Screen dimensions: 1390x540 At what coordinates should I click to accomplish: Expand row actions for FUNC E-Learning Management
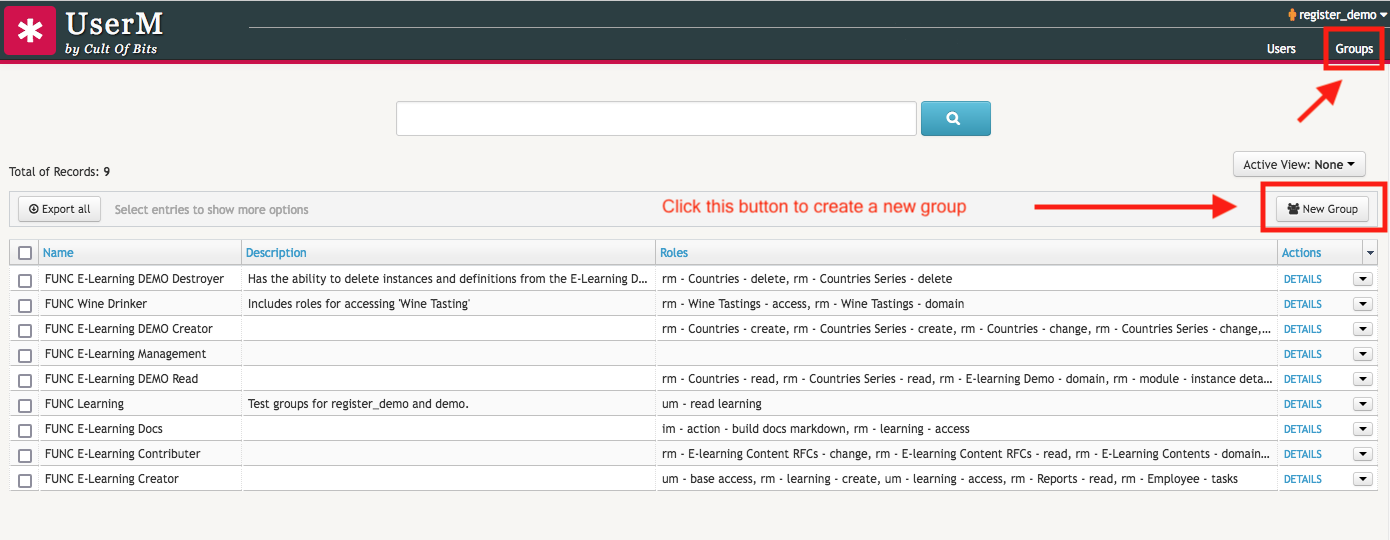click(x=1362, y=354)
